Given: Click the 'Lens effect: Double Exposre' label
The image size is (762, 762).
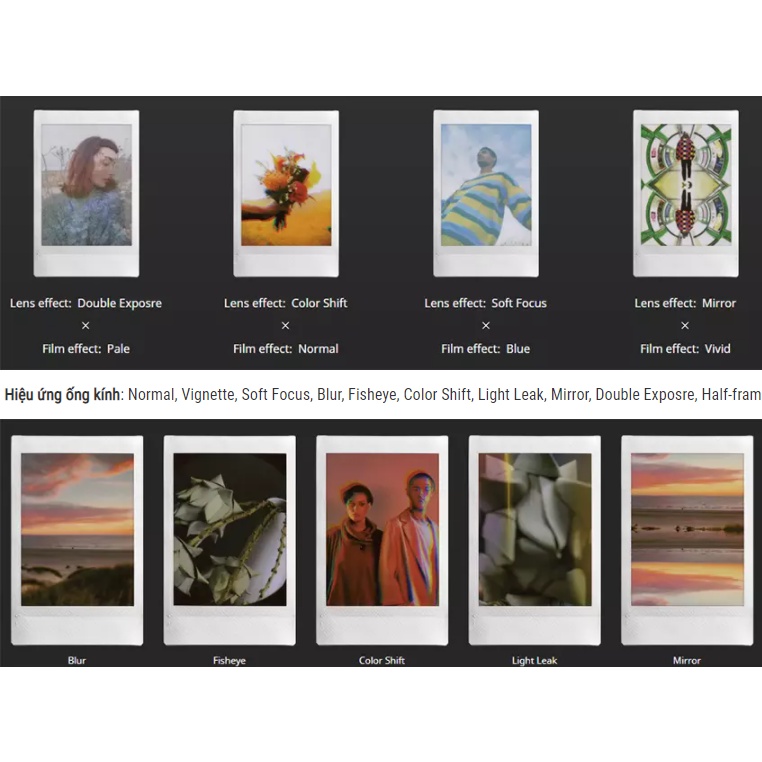Looking at the screenshot, I should pyautogui.click(x=86, y=303).
